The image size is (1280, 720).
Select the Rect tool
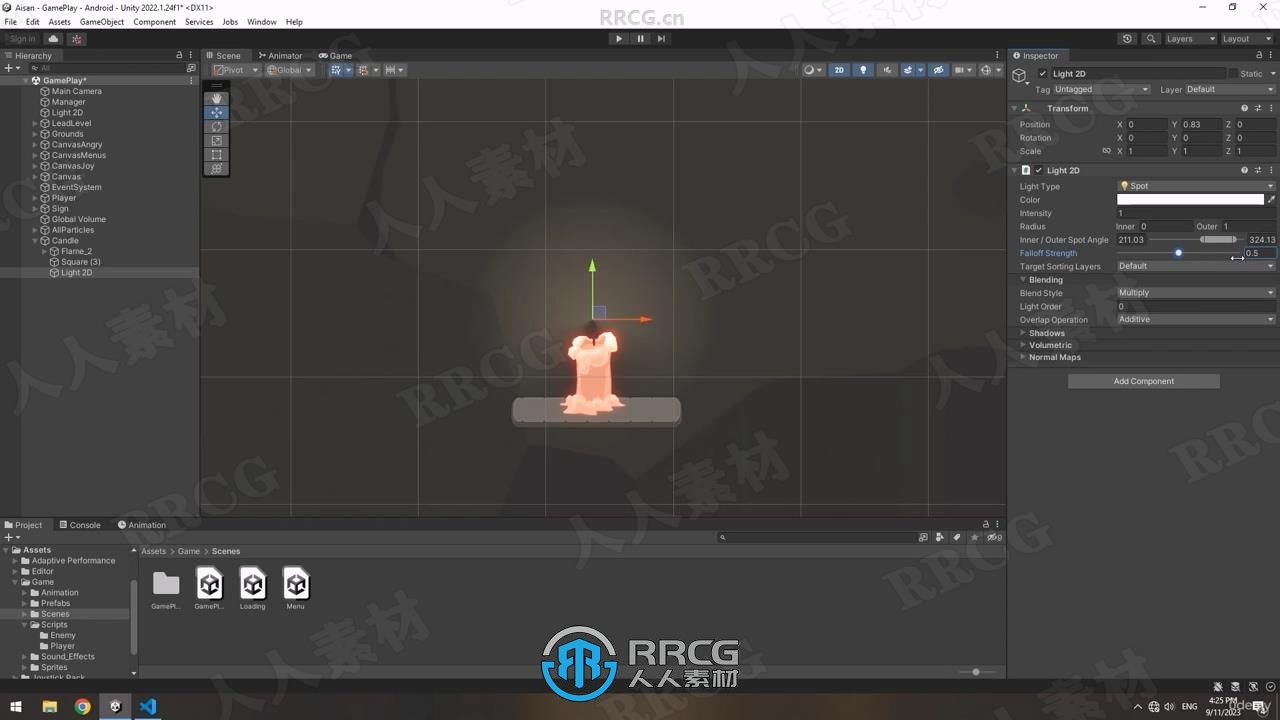coord(216,155)
